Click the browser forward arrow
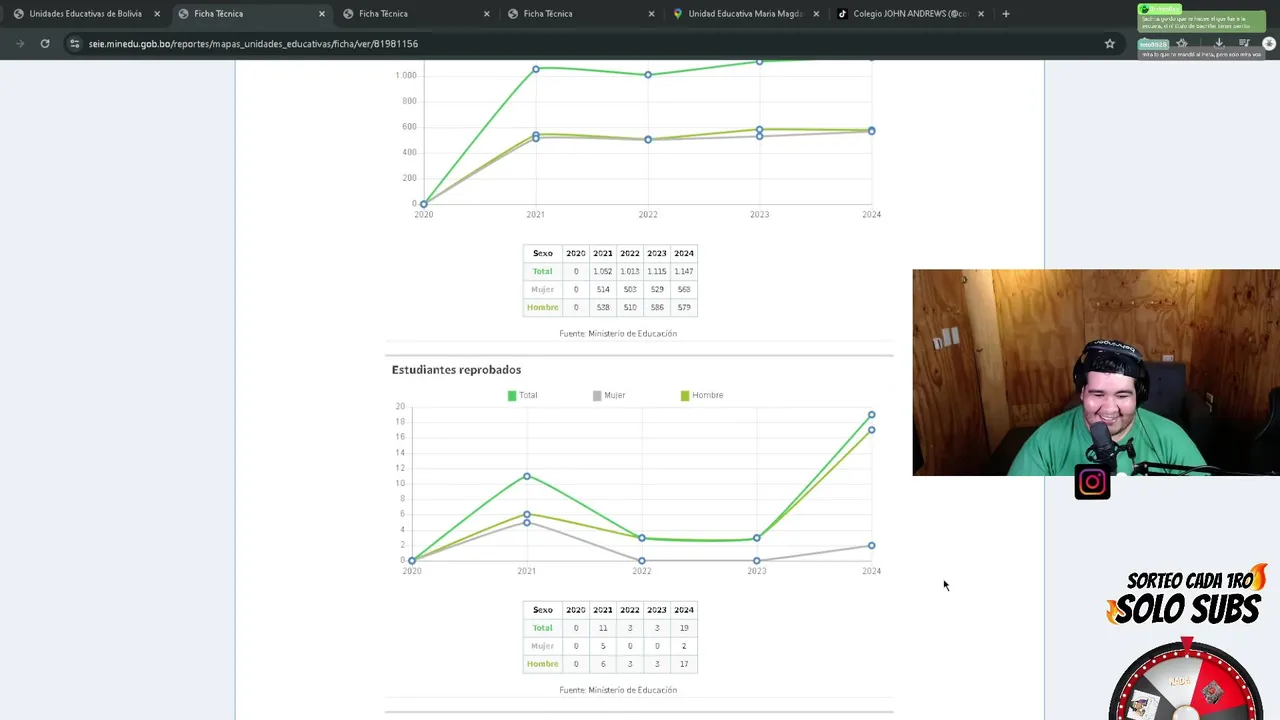The height and width of the screenshot is (720, 1280). (20, 43)
